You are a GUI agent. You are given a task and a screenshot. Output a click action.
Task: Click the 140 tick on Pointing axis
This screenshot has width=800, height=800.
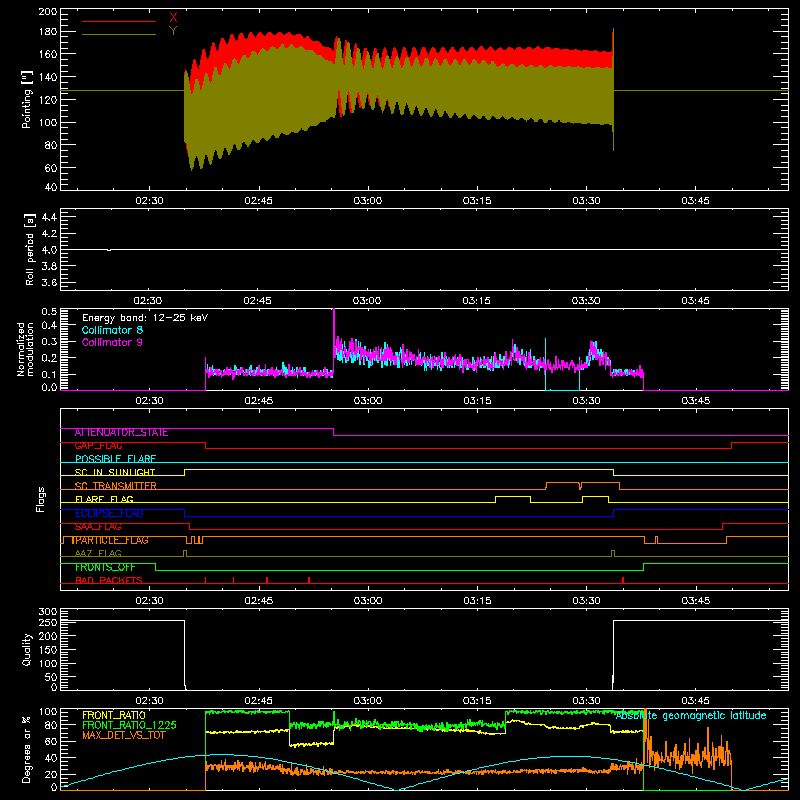click(x=48, y=77)
